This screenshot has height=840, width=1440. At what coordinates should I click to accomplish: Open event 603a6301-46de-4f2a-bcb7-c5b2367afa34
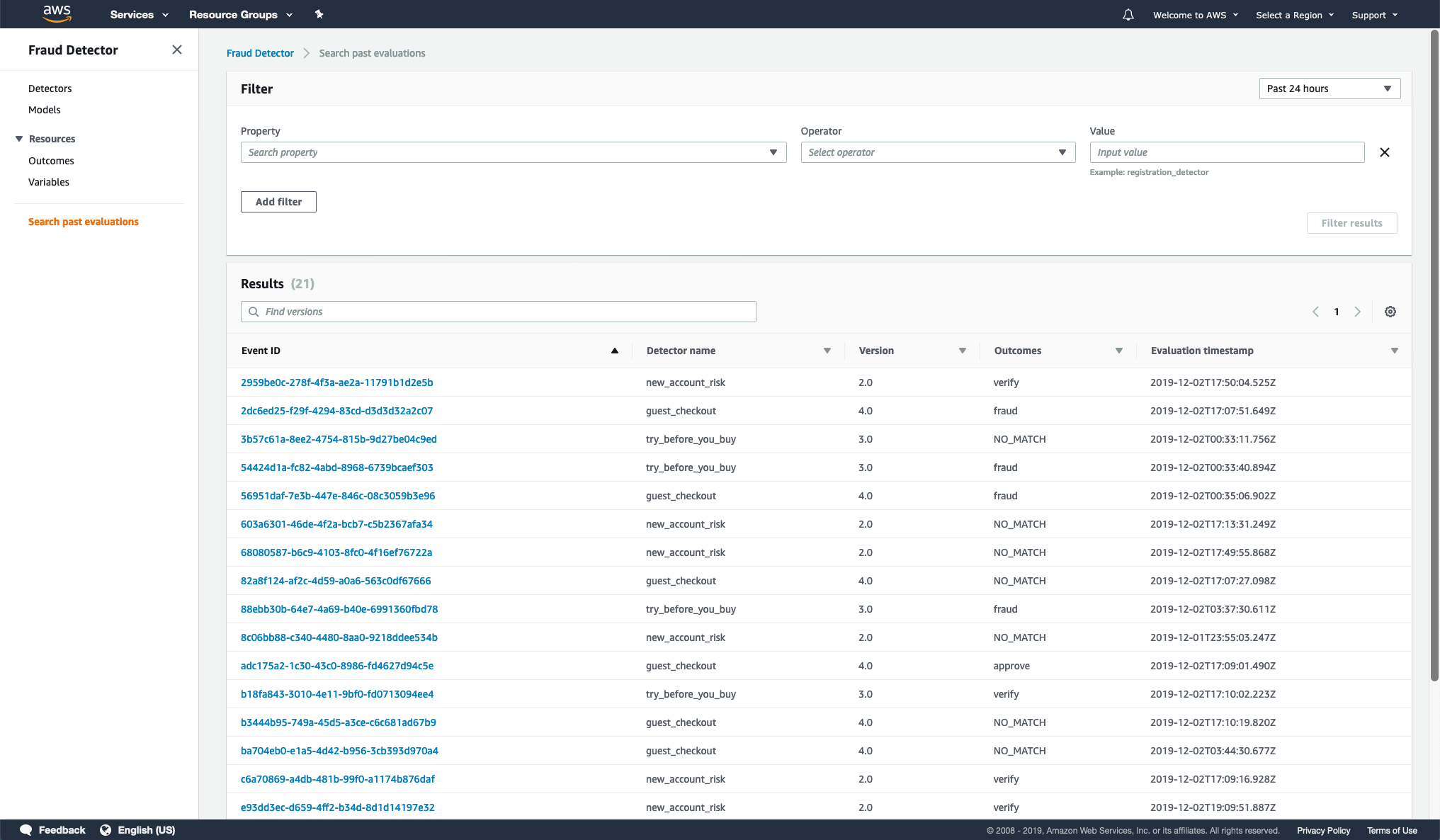tap(336, 524)
